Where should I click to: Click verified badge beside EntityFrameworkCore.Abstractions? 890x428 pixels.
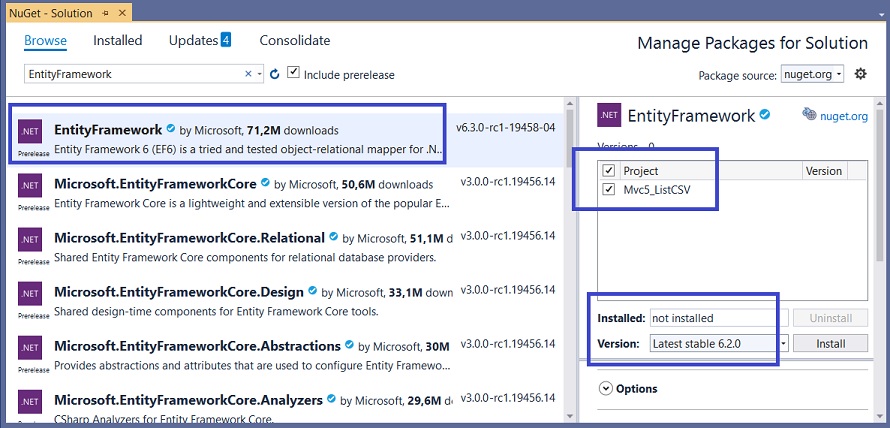point(349,345)
